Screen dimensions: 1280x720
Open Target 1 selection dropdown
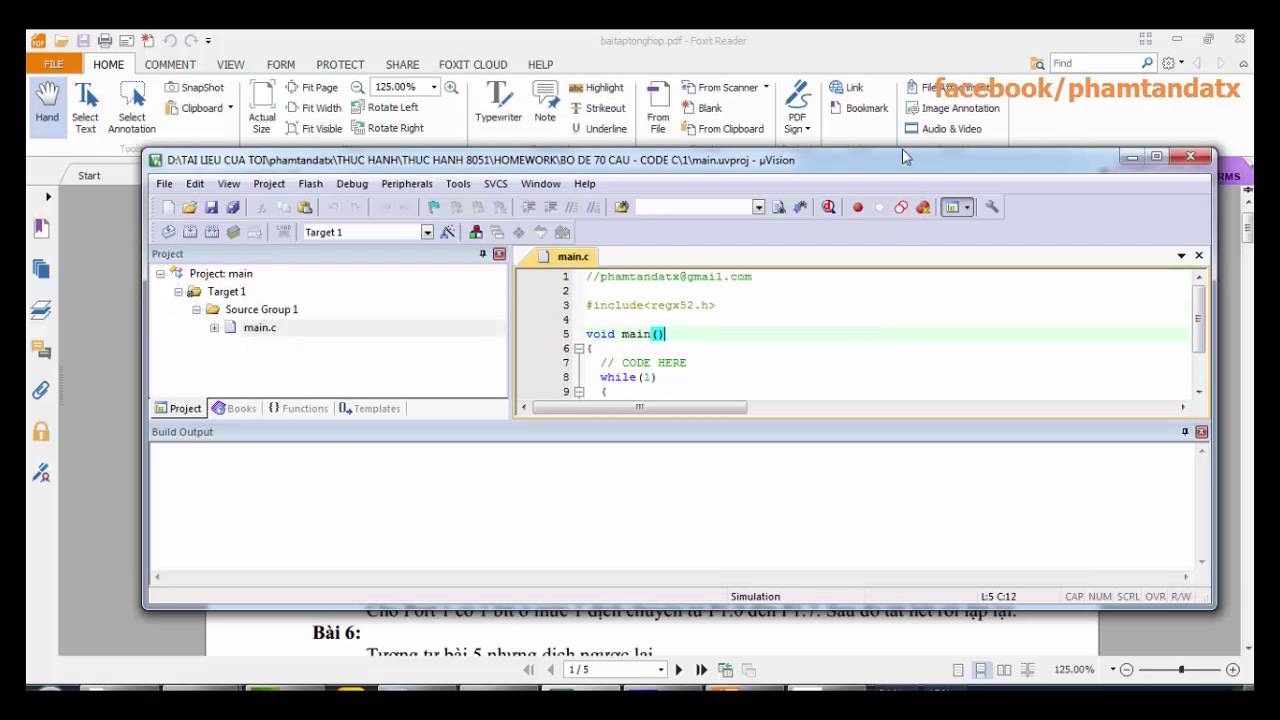coord(427,232)
